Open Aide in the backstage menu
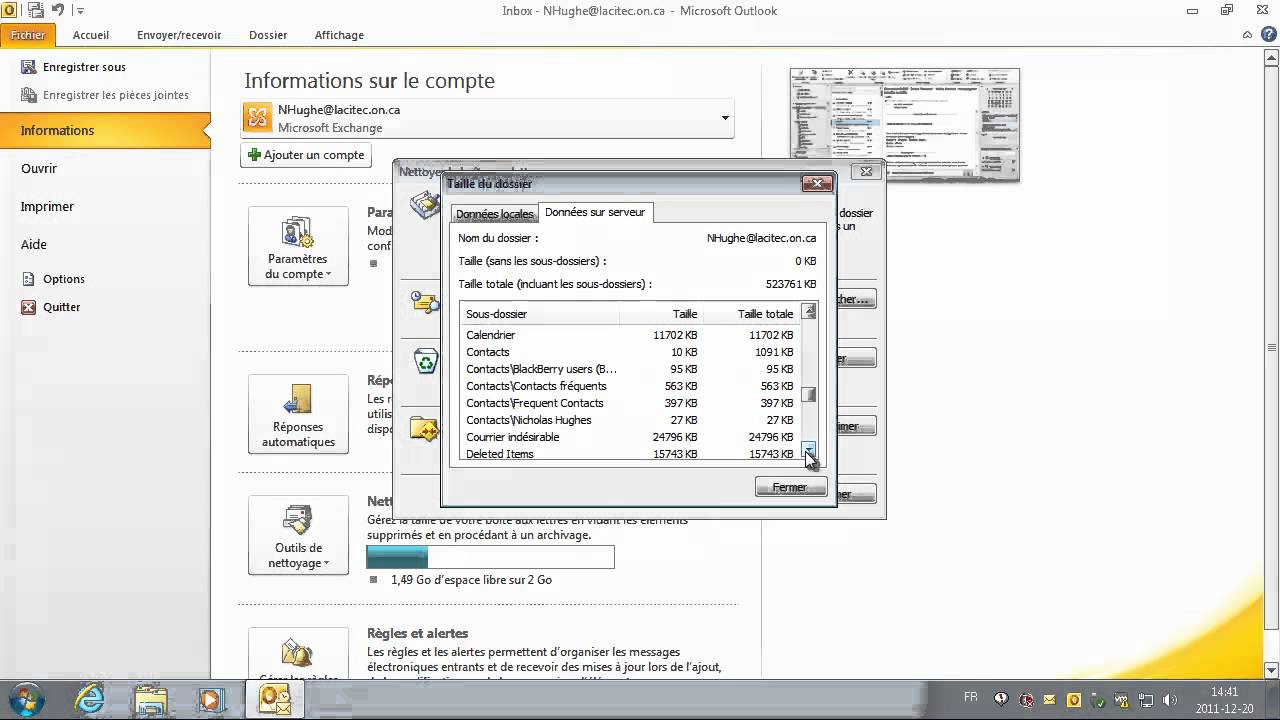This screenshot has height=720, width=1280. coord(34,244)
